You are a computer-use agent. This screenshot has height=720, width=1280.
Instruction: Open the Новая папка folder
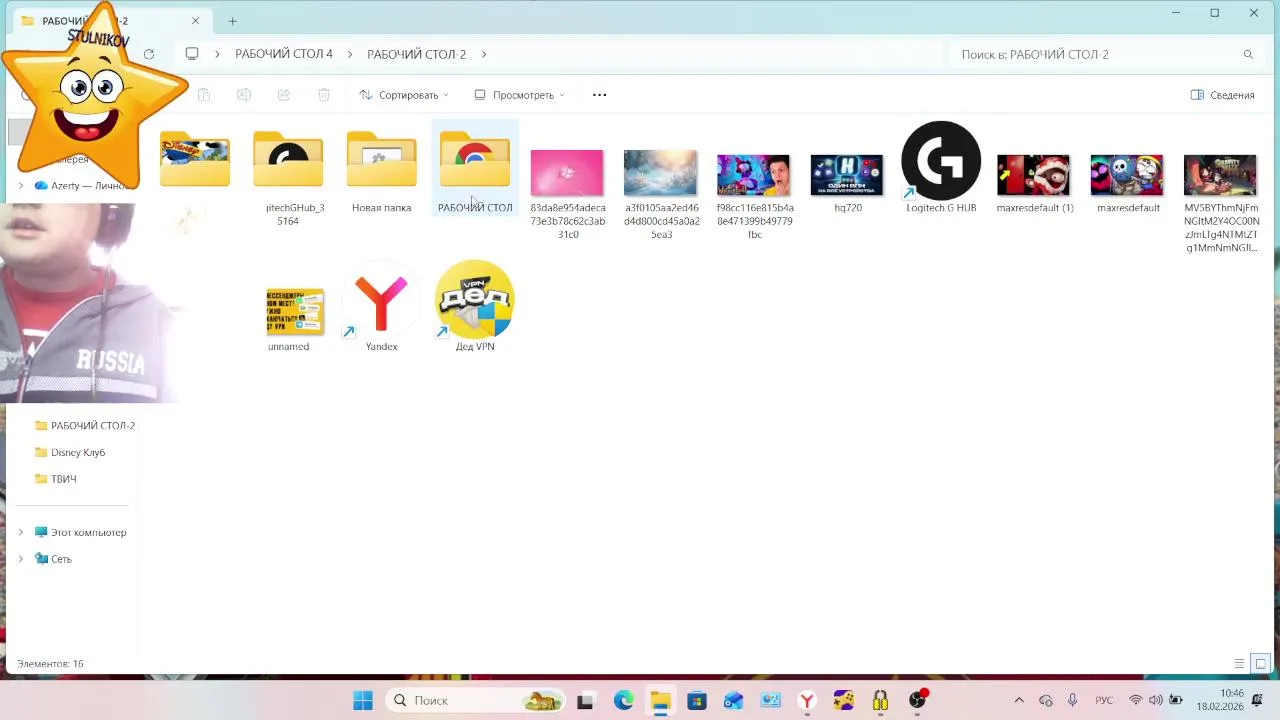381,160
